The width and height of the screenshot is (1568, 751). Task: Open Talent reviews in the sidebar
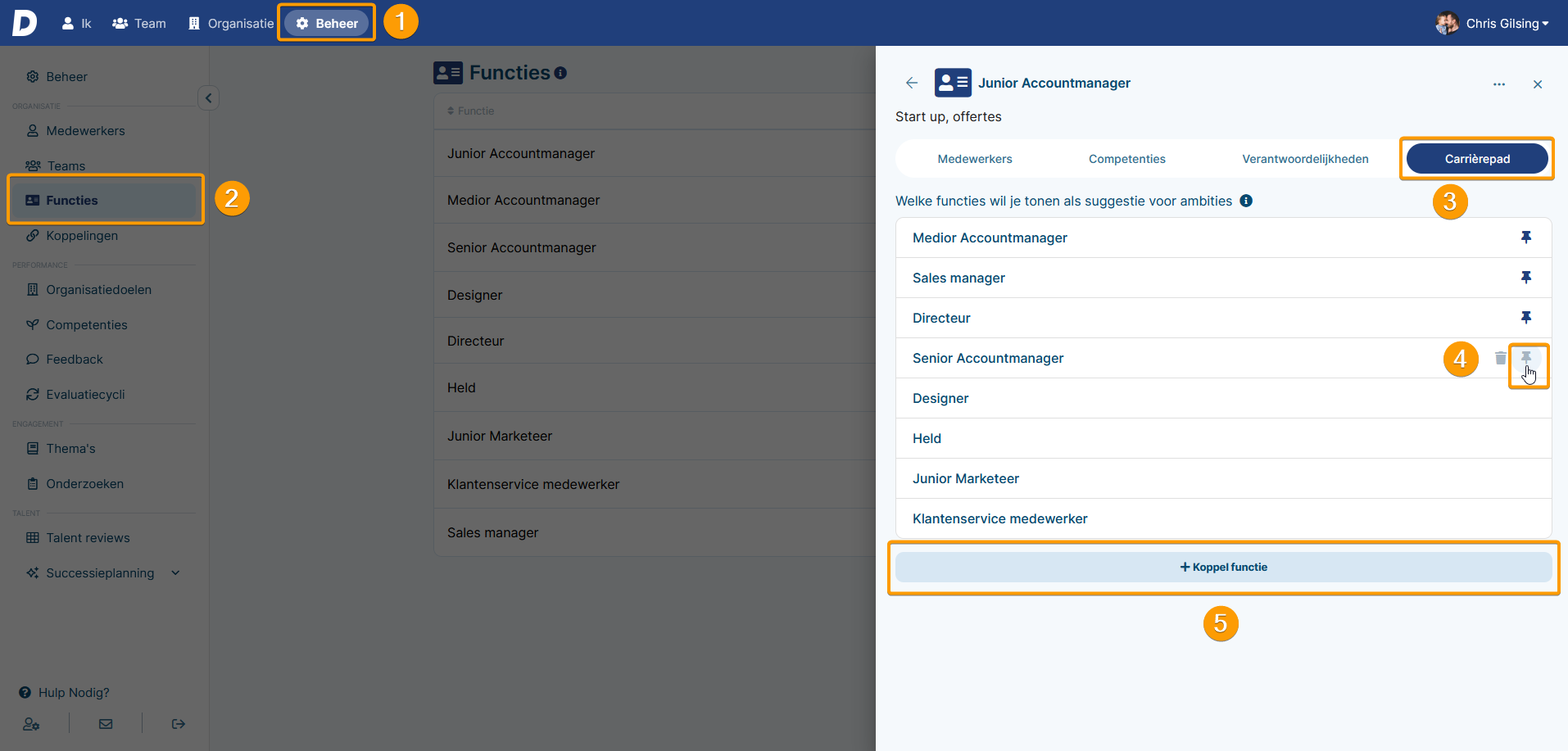tap(79, 538)
